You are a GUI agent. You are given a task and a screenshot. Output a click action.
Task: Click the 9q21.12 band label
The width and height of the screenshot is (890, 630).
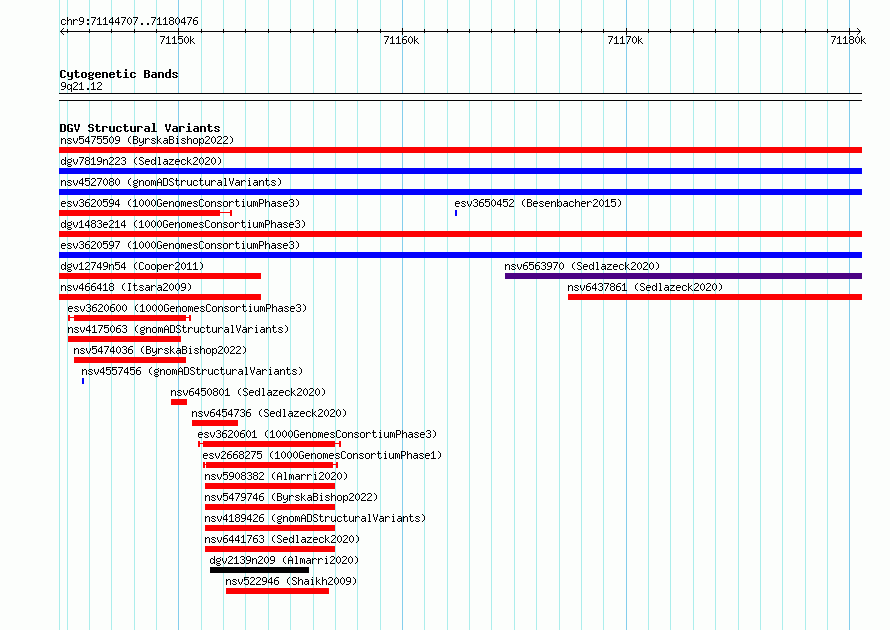point(81,86)
